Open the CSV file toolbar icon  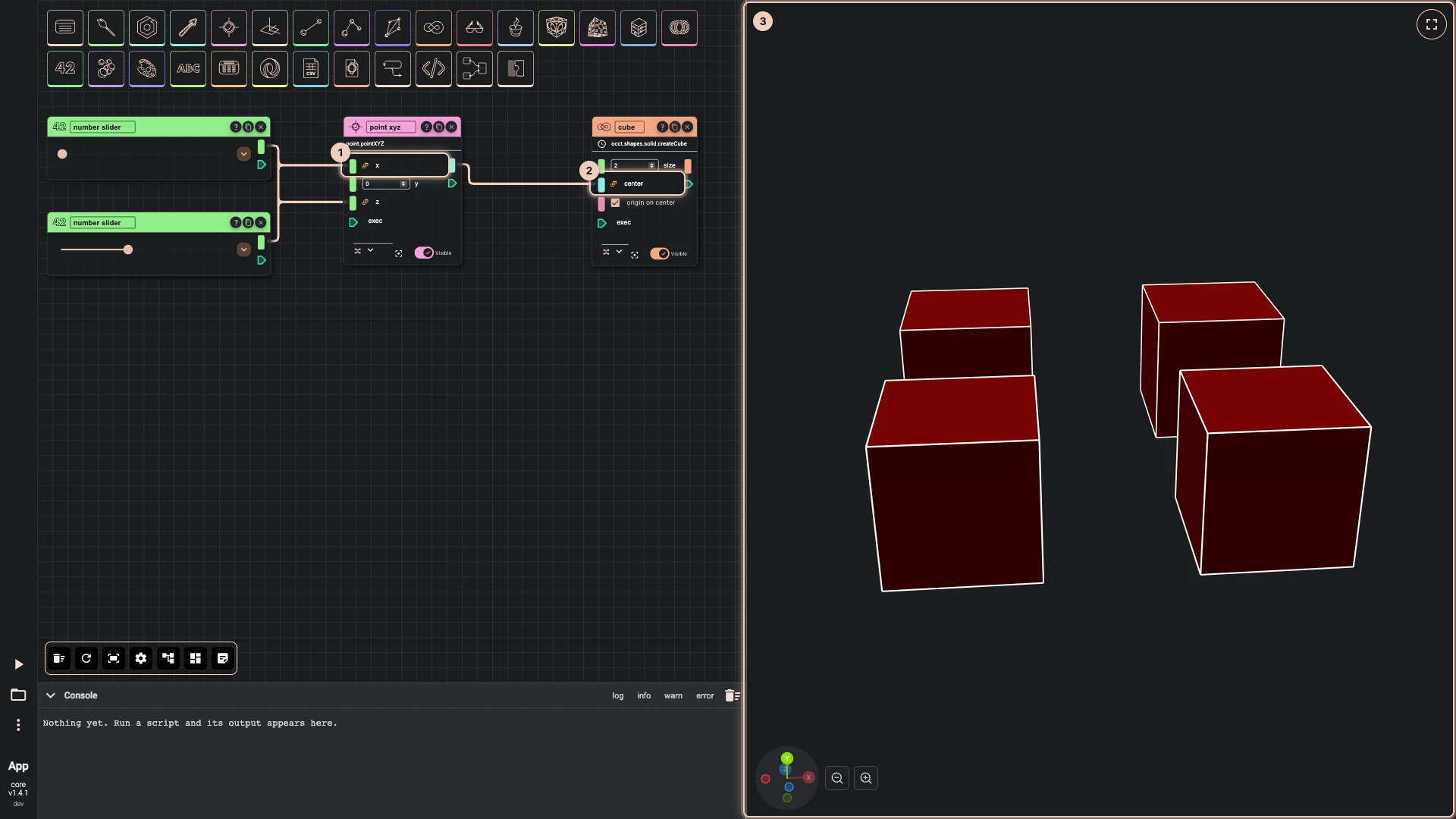point(311,68)
